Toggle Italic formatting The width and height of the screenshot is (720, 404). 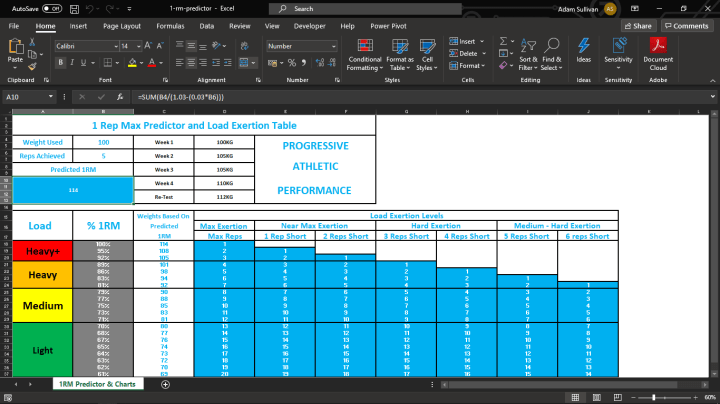tap(72, 63)
